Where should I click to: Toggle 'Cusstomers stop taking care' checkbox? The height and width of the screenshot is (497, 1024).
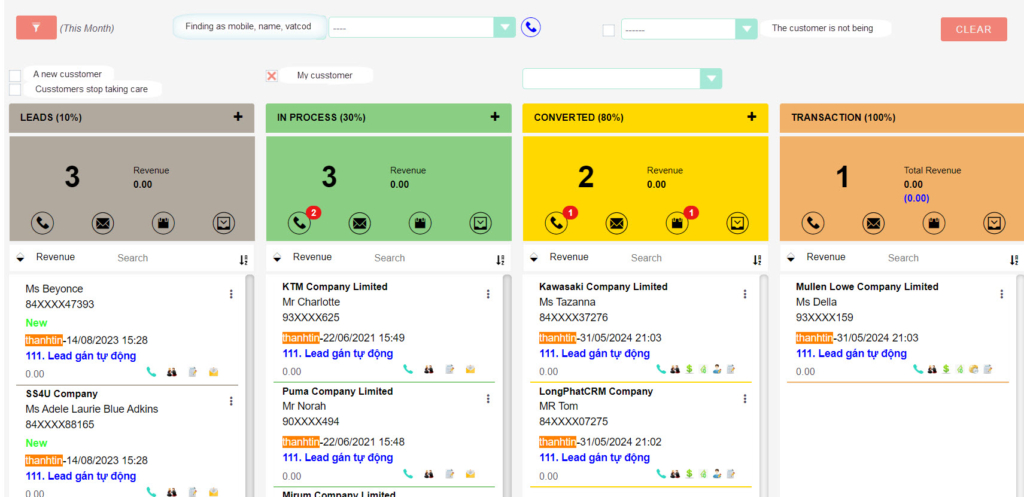15,89
